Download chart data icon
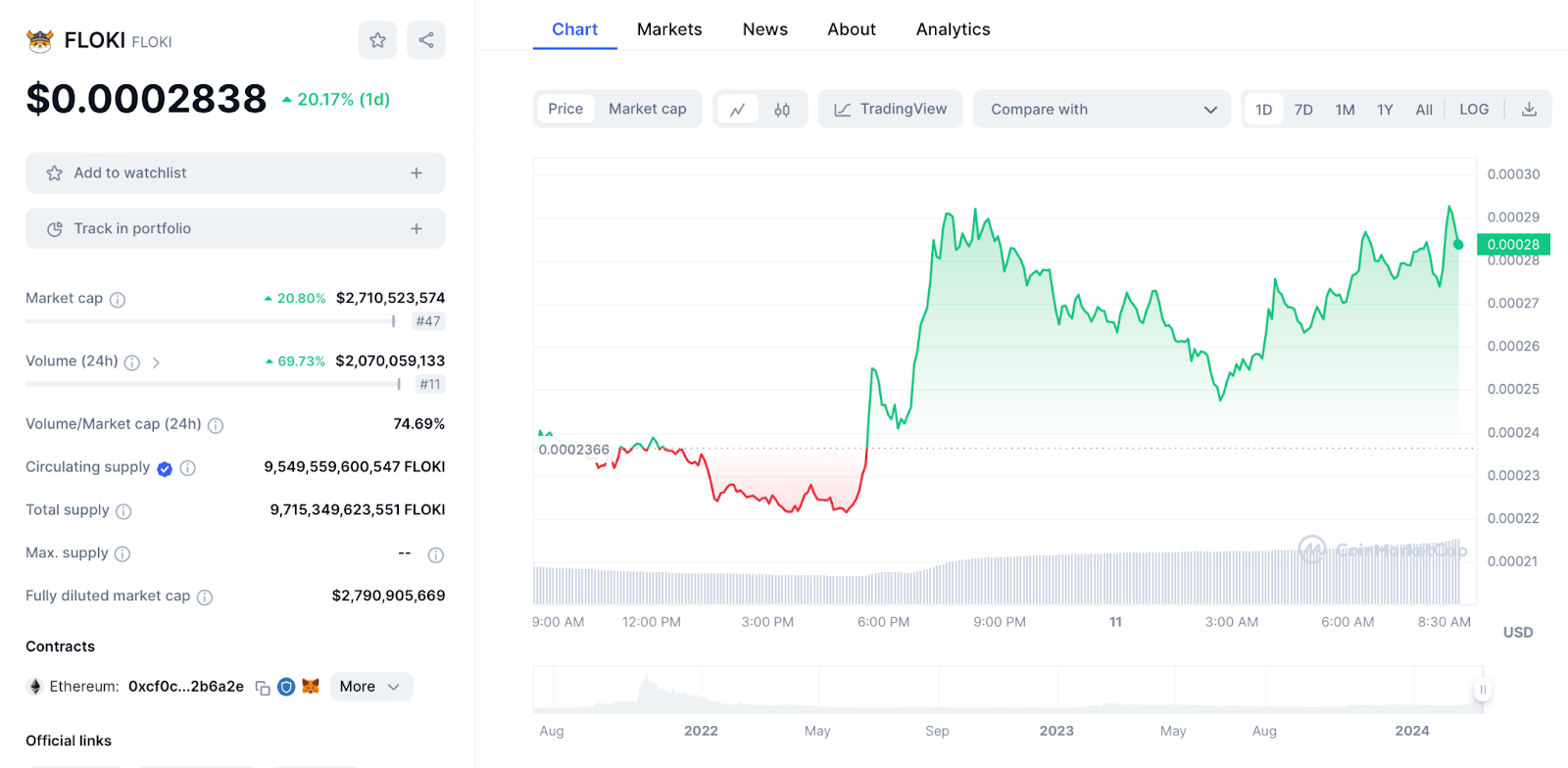 tap(1529, 110)
